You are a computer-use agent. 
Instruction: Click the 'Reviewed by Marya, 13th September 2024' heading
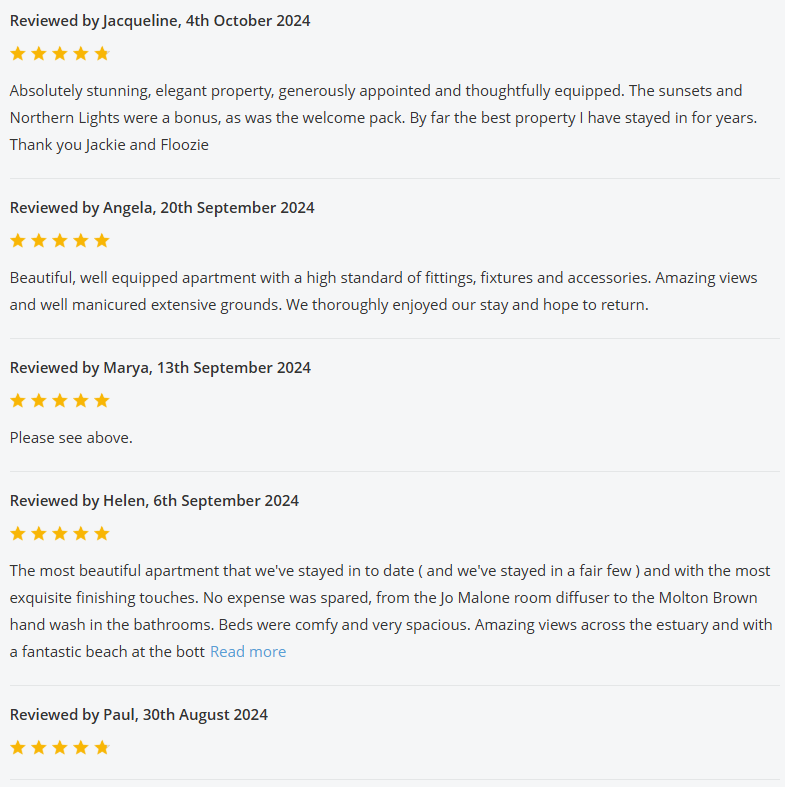(x=160, y=368)
